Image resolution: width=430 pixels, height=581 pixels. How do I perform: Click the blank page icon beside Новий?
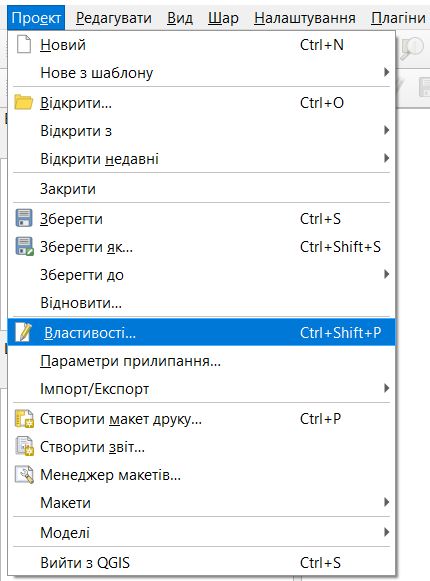click(x=24, y=45)
